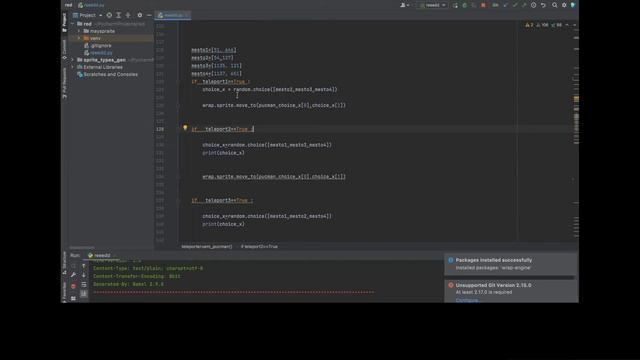
Task: Expand the venv folder
Action: [x=79, y=38]
